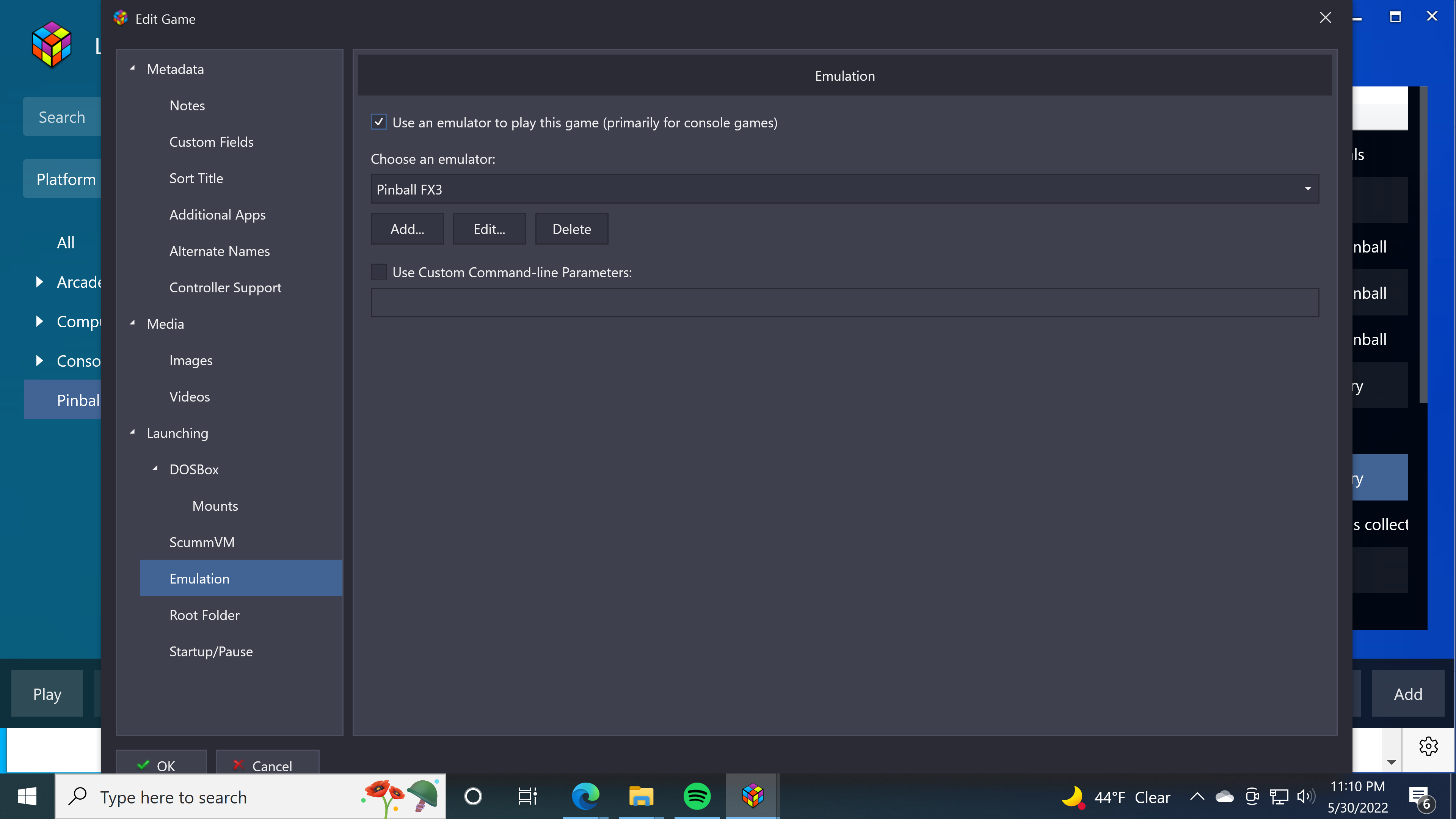Open the Controller Support page
This screenshot has height=819, width=1456.
225,288
